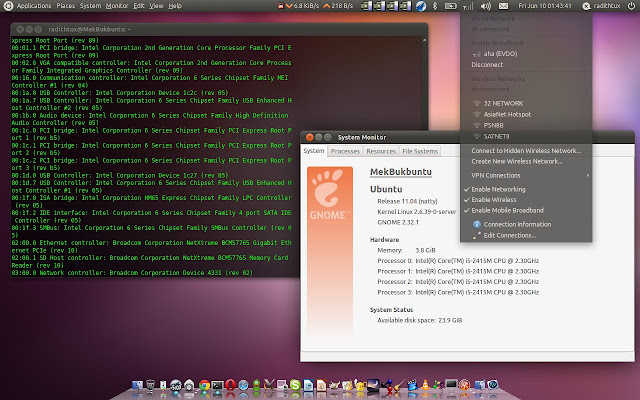Open the radithtux user menu
The height and width of the screenshot is (400, 640).
(x=601, y=6)
